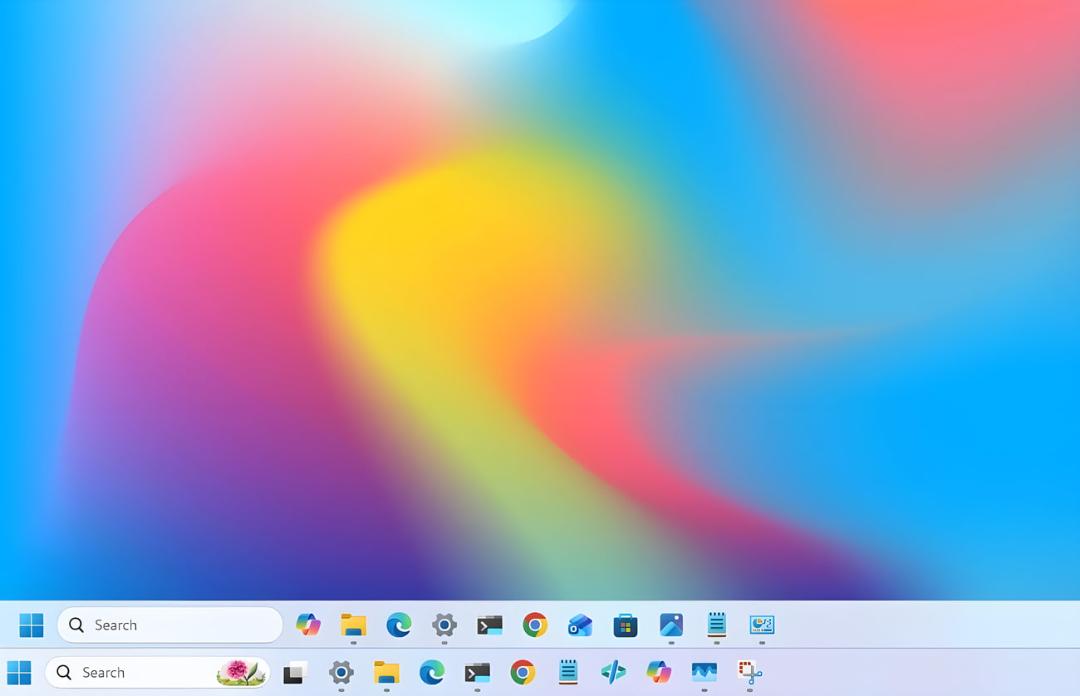The height and width of the screenshot is (696, 1080).
Task: Click the teal diamond-shaped app icon
Action: click(613, 672)
